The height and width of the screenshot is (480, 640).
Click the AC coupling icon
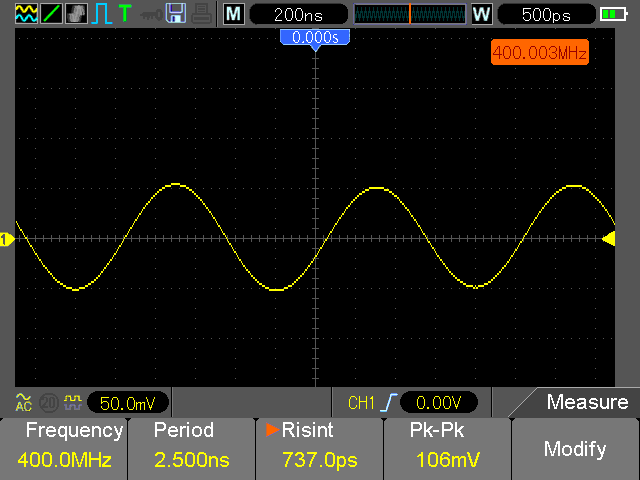[x=24, y=402]
